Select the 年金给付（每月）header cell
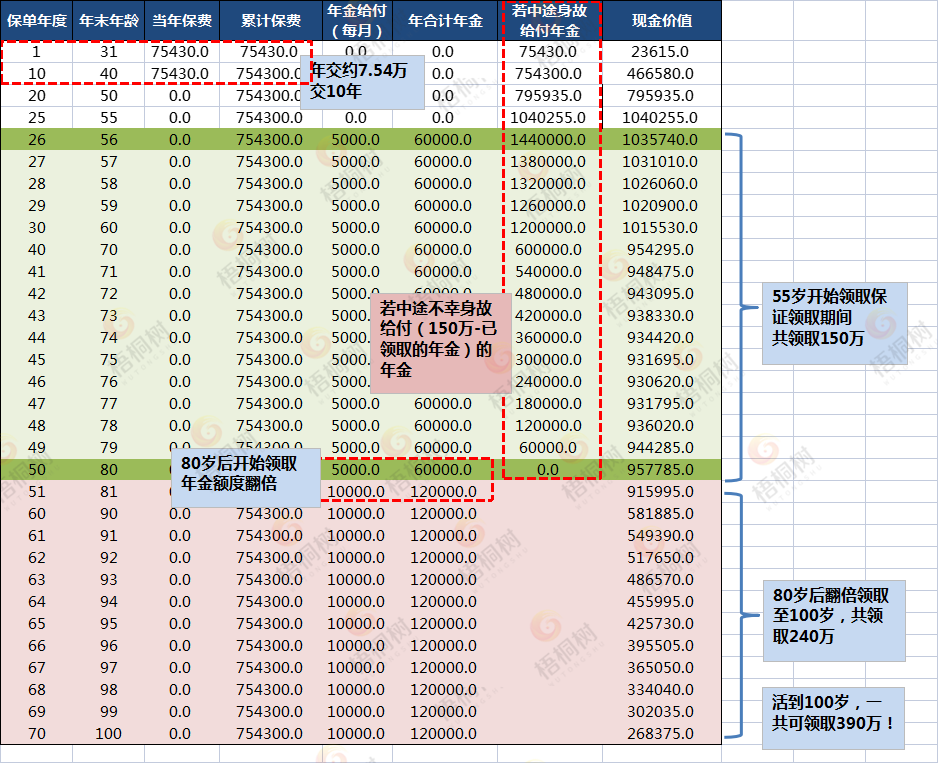Viewport: 938px width, 763px height. click(357, 20)
